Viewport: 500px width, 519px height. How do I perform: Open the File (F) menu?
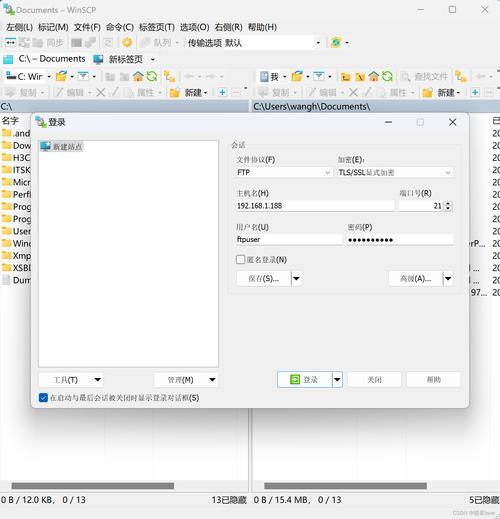pos(87,27)
